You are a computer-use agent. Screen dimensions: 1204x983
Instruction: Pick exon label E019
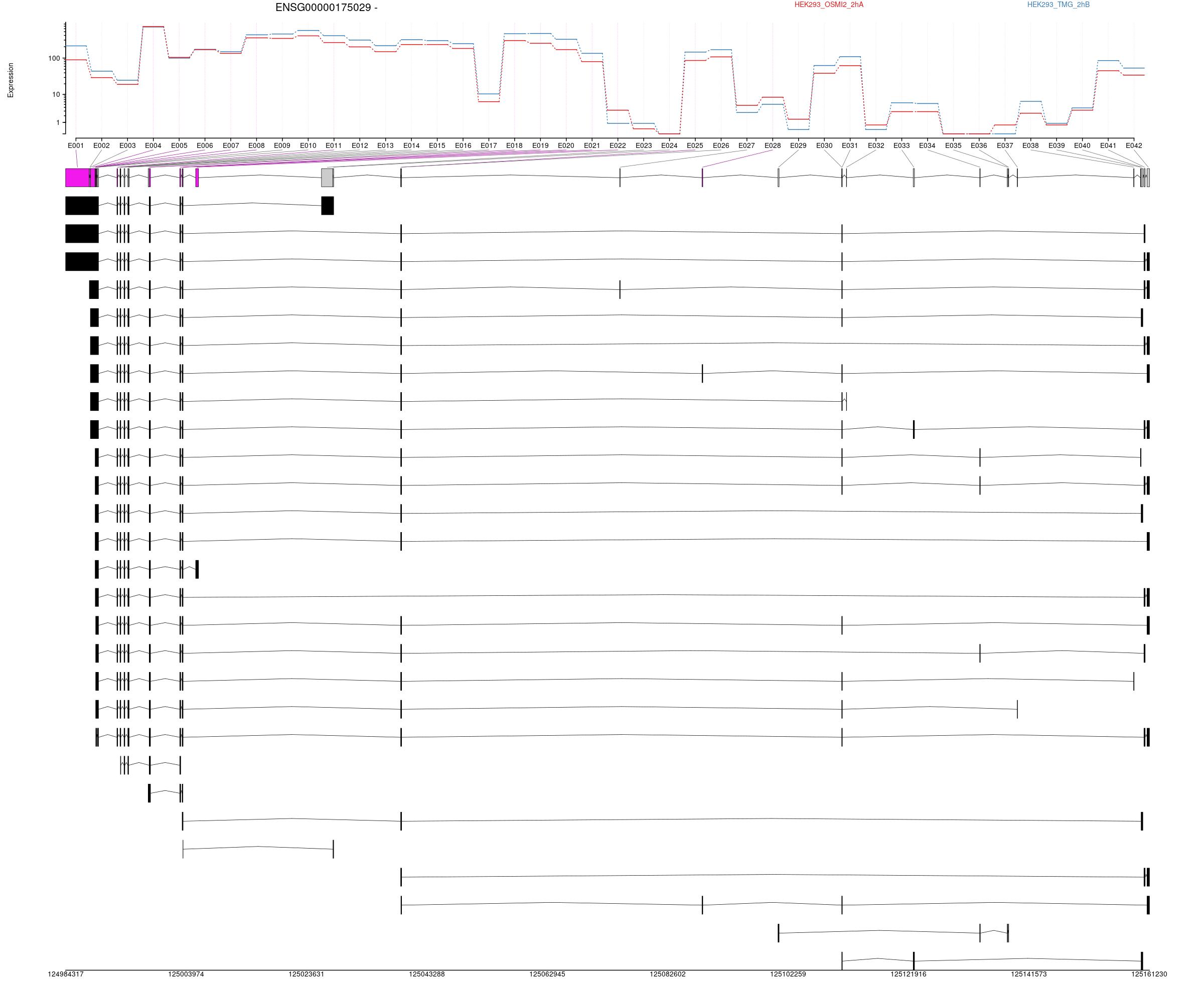540,145
